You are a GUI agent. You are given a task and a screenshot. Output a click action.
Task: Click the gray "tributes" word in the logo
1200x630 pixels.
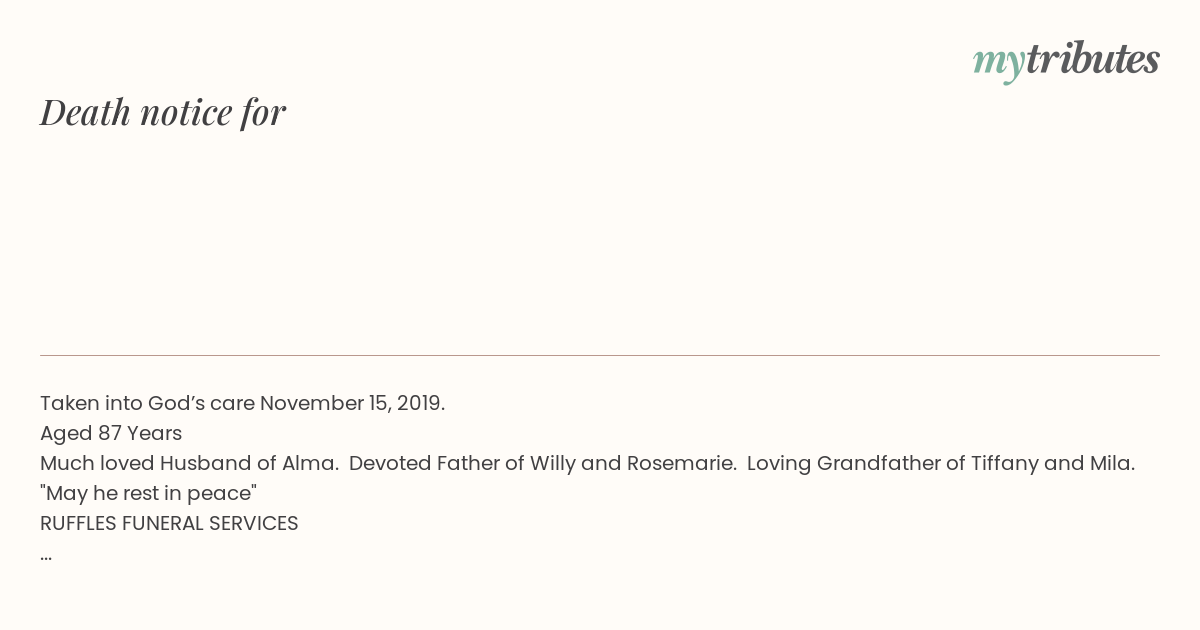tap(1092, 59)
